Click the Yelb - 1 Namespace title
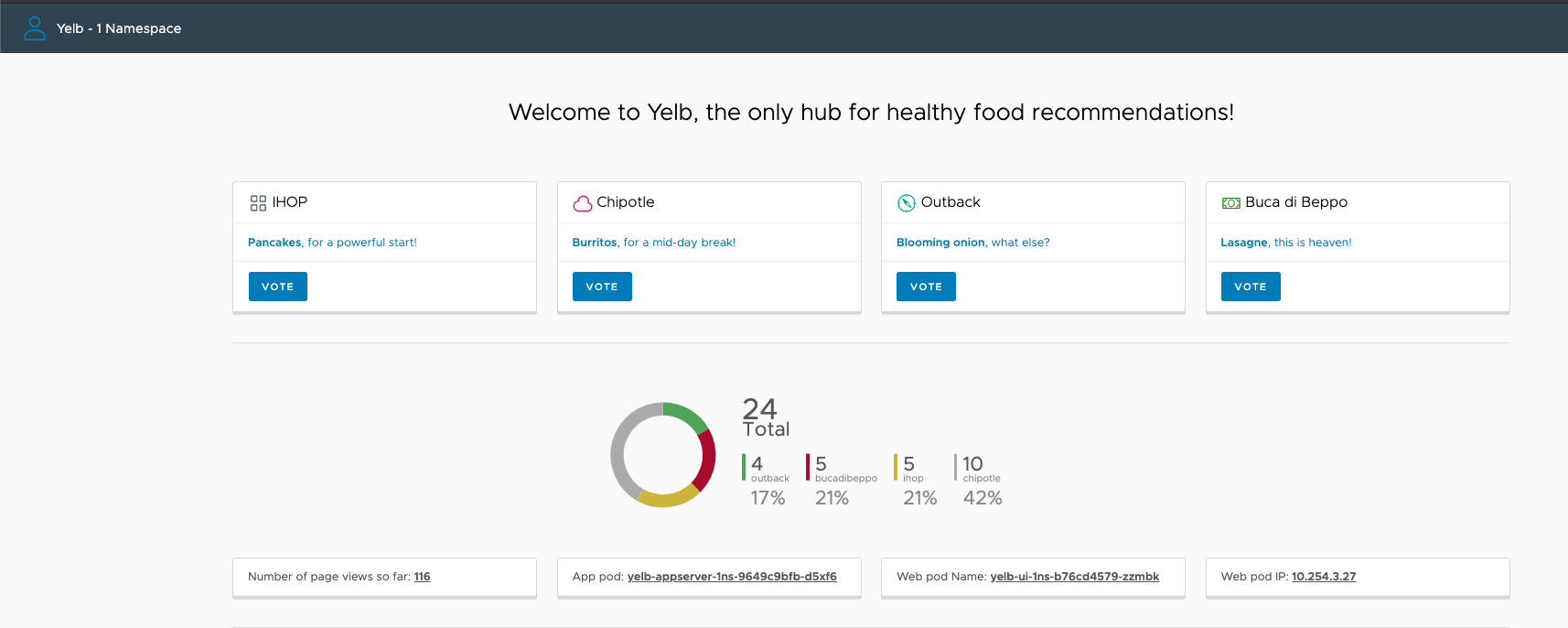 click(x=119, y=28)
